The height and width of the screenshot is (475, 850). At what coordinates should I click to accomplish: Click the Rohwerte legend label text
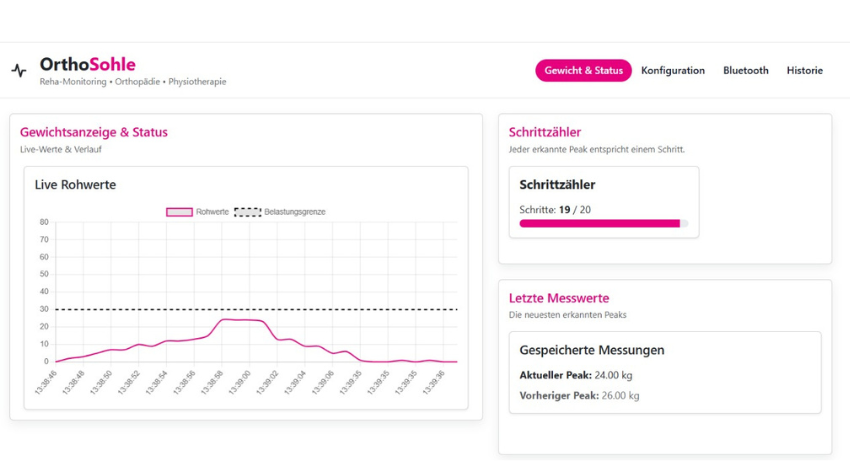212,212
